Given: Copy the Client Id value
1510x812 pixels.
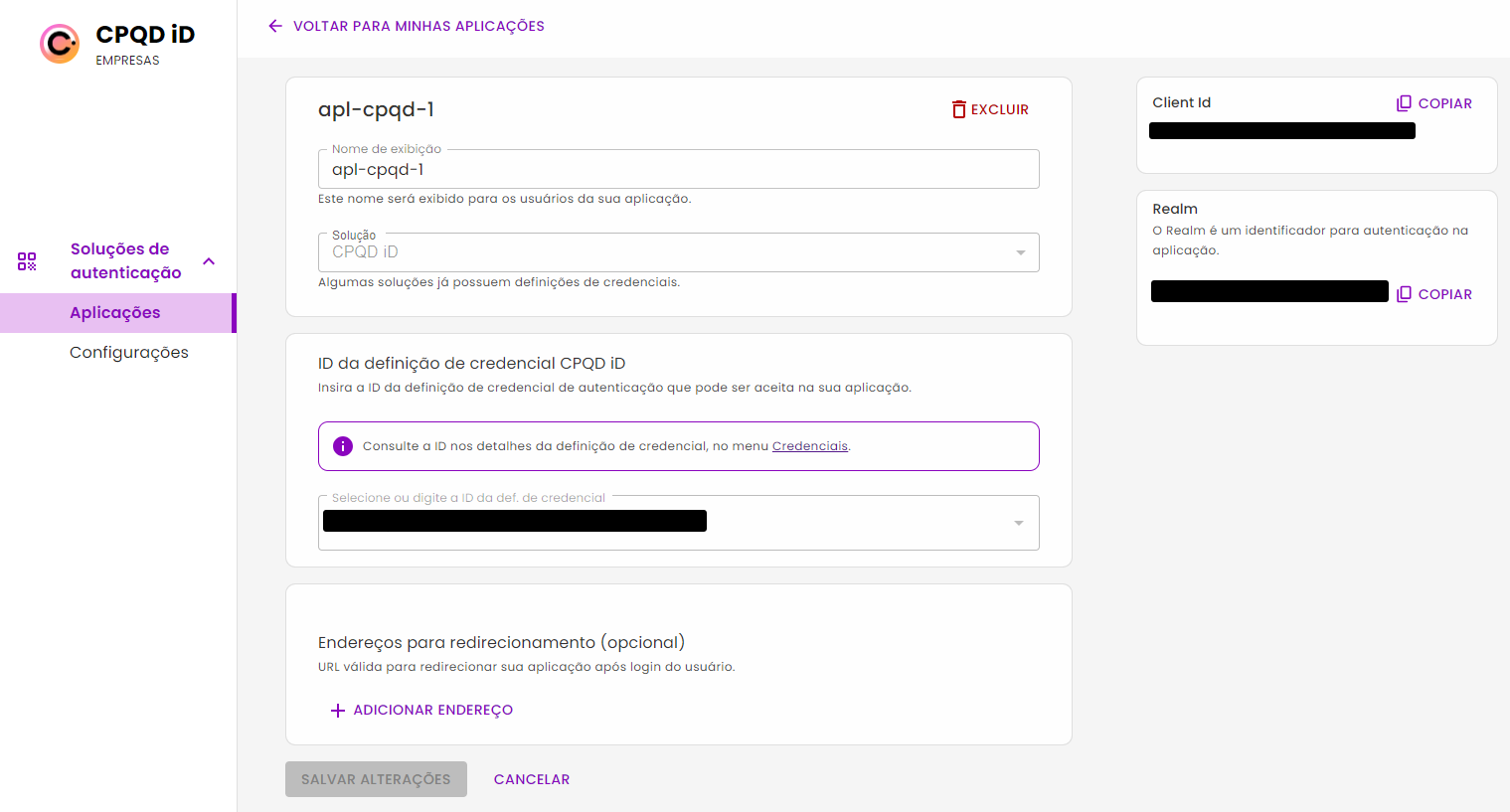Looking at the screenshot, I should 1434,102.
